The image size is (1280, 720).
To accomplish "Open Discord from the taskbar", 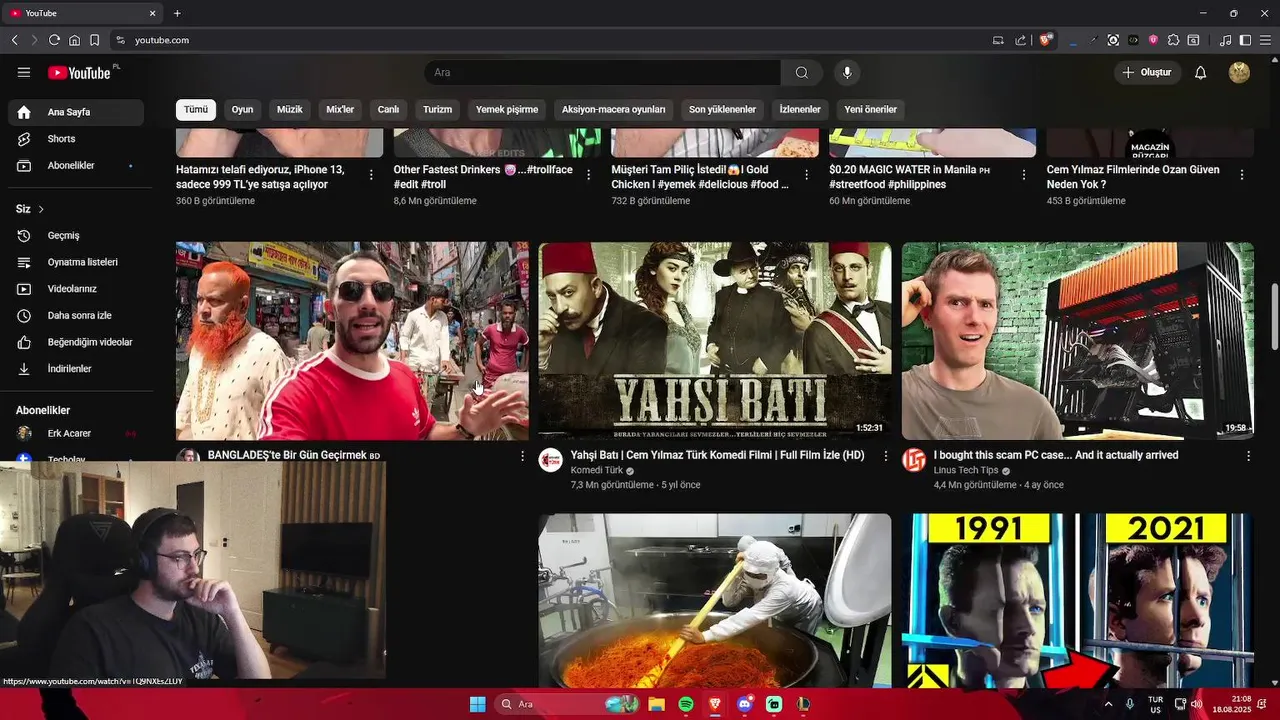I will [x=744, y=704].
